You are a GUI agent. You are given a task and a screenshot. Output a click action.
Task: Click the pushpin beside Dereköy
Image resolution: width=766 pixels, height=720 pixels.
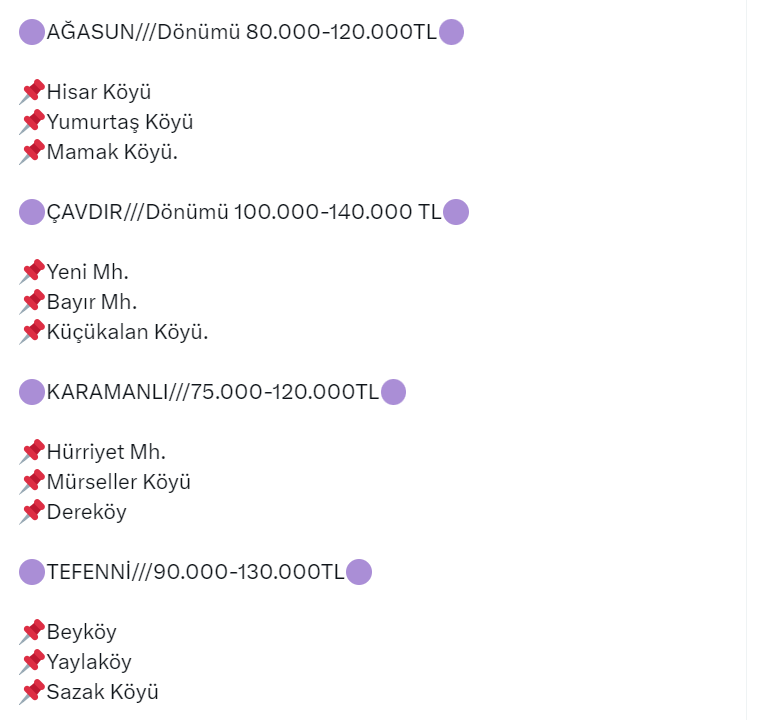[x=32, y=512]
